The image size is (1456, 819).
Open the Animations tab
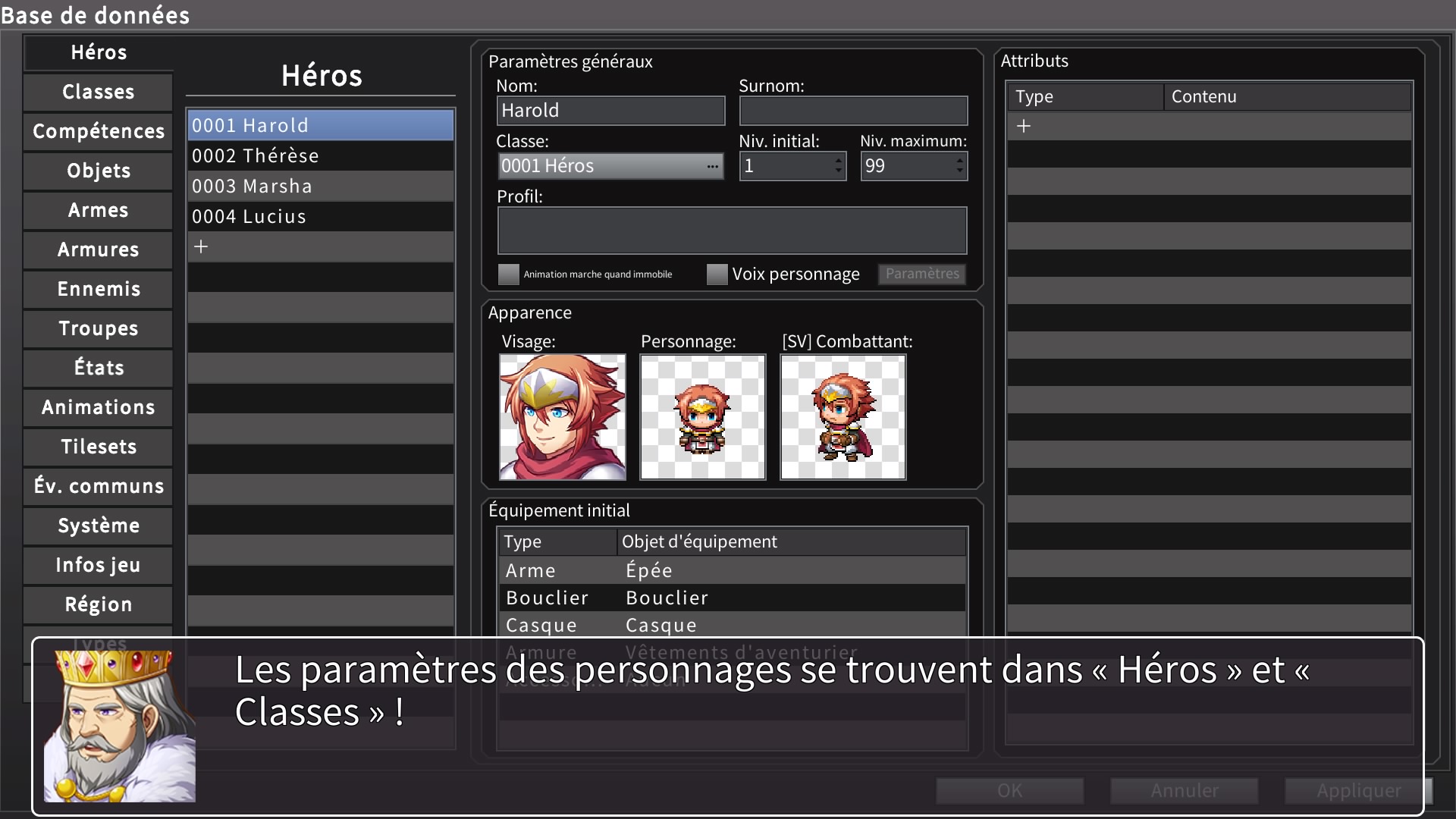(x=99, y=407)
